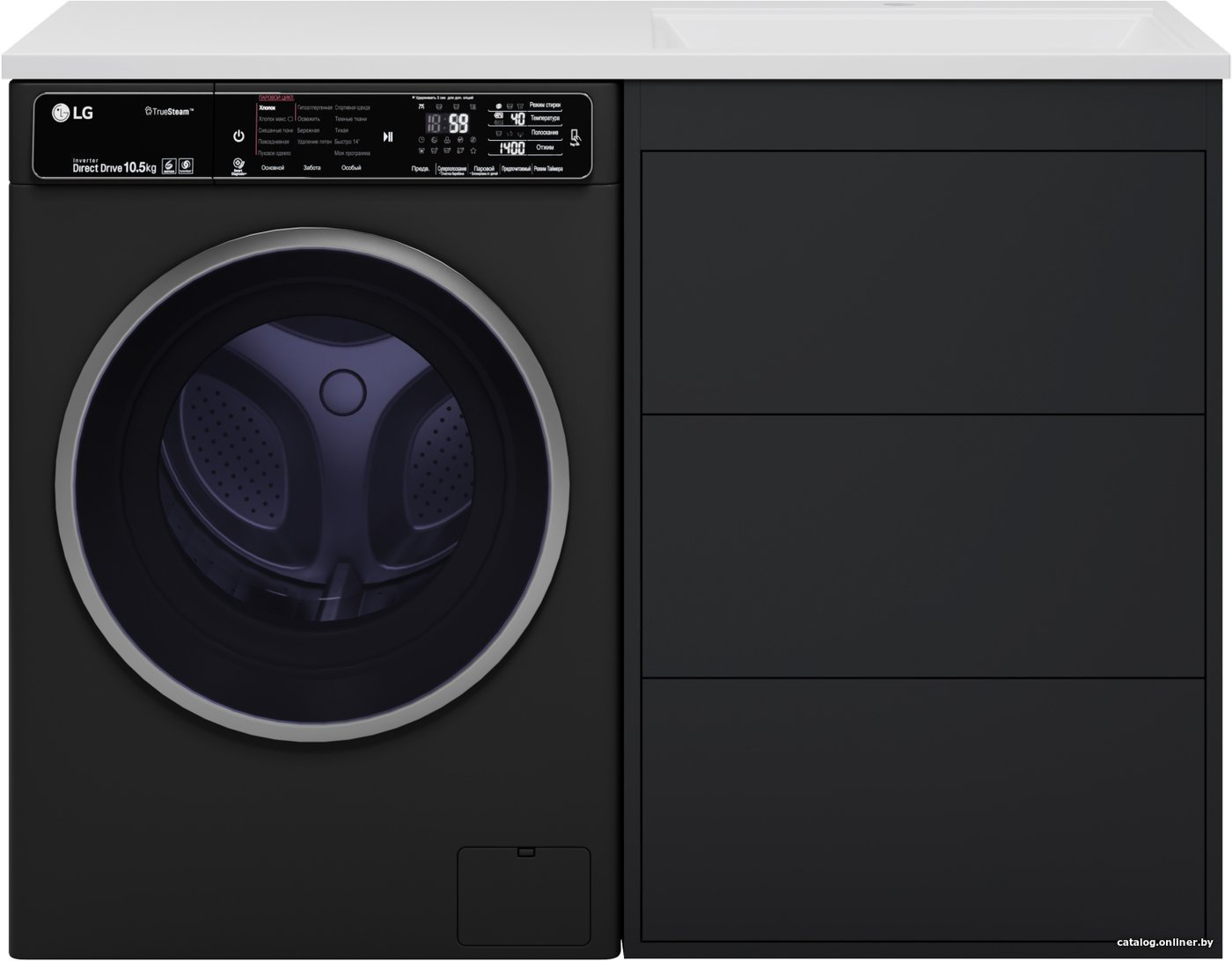Viewport: 1232px width, 961px height.
Task: Choose the Освежить program
Action: (x=309, y=119)
